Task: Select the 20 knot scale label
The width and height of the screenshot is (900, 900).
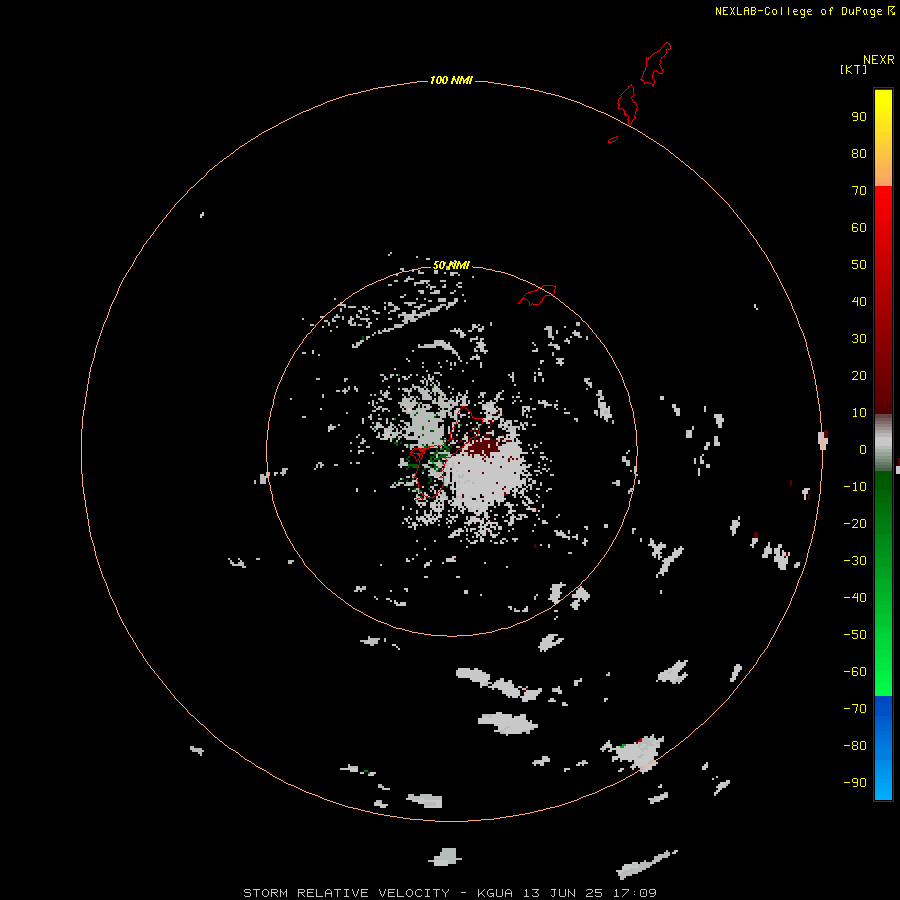Action: 859,375
